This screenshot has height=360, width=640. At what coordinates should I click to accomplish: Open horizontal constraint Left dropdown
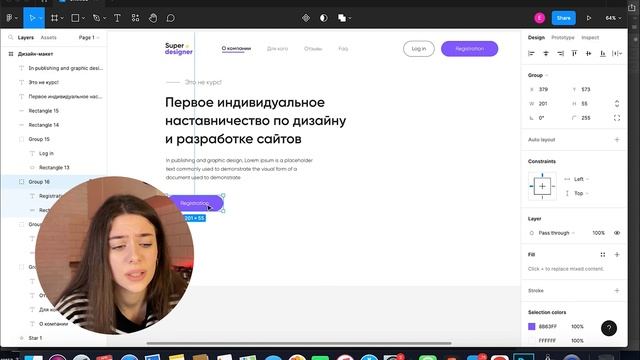[581, 179]
